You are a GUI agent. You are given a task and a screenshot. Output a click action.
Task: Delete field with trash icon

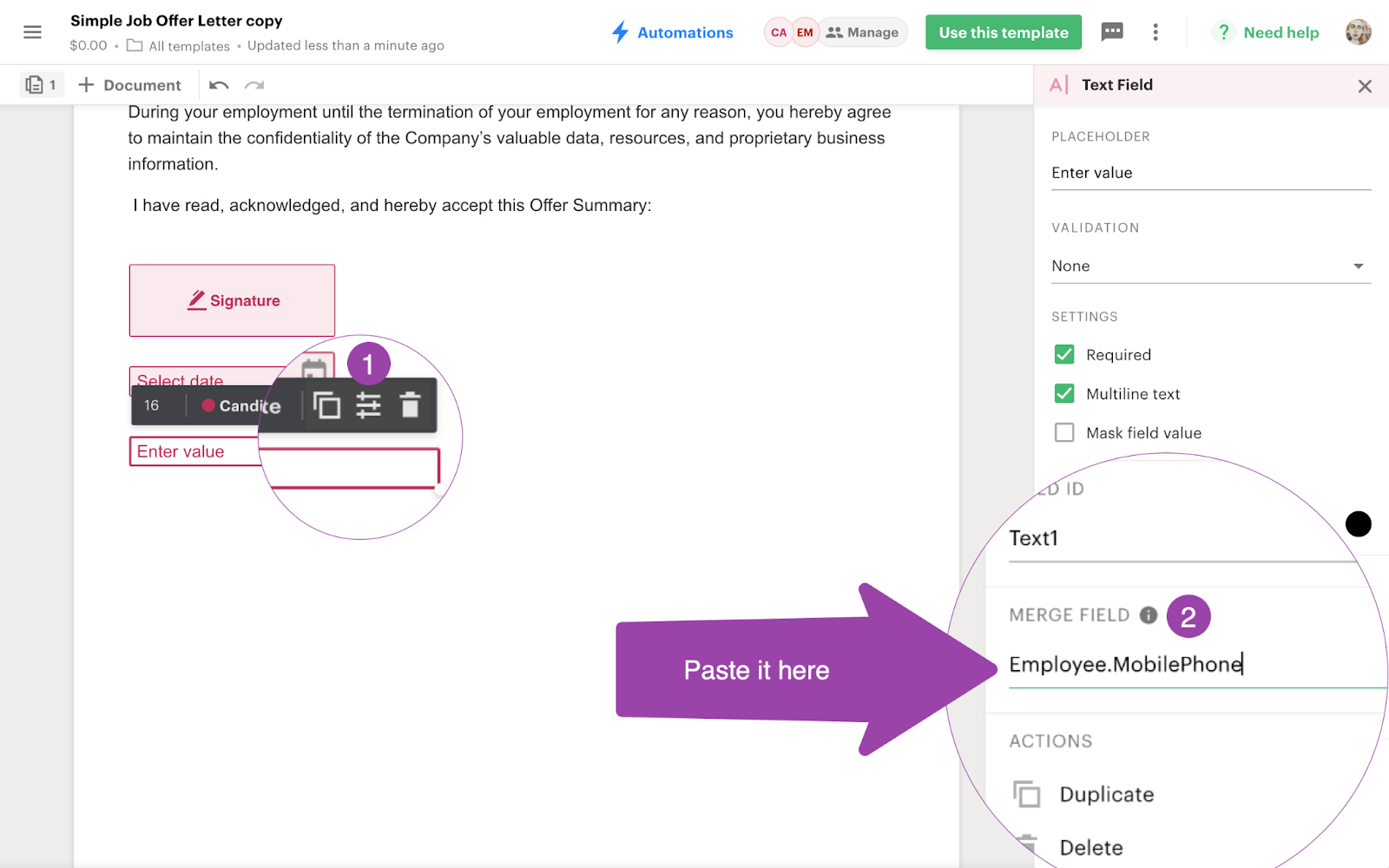[410, 405]
